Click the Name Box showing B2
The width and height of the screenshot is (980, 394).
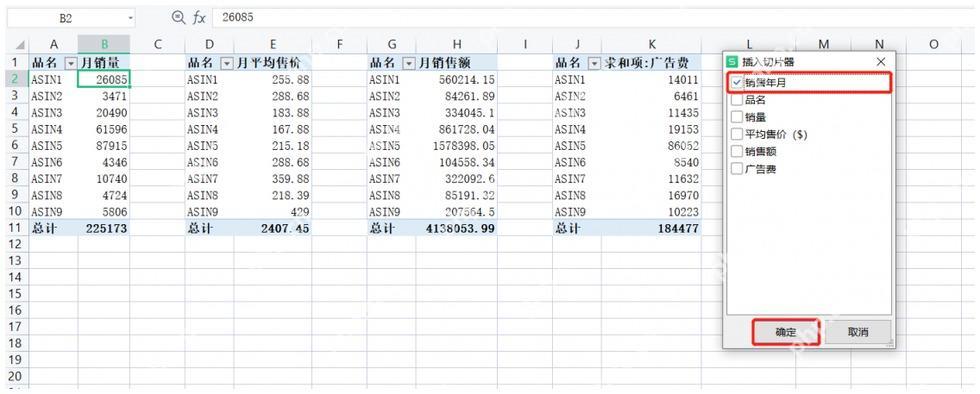[66, 18]
